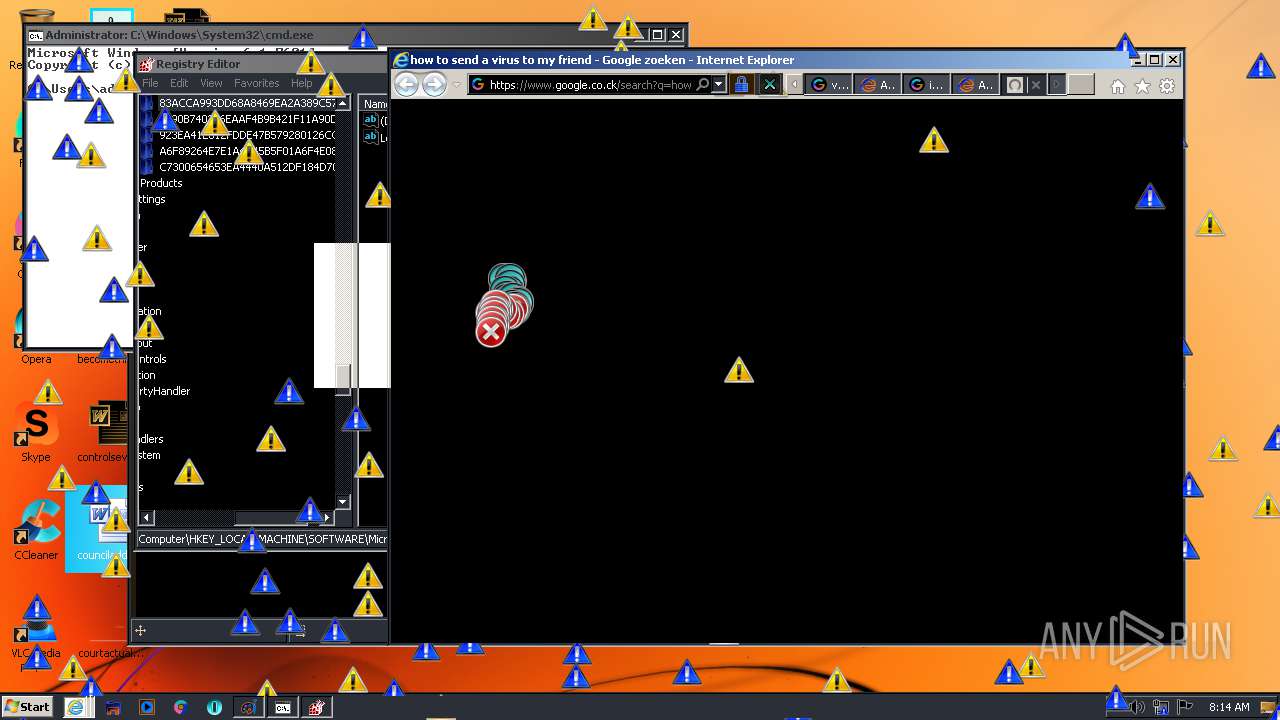This screenshot has height=720, width=1280.
Task: Open the Internet Explorer Tools gear menu
Action: pyautogui.click(x=1167, y=86)
